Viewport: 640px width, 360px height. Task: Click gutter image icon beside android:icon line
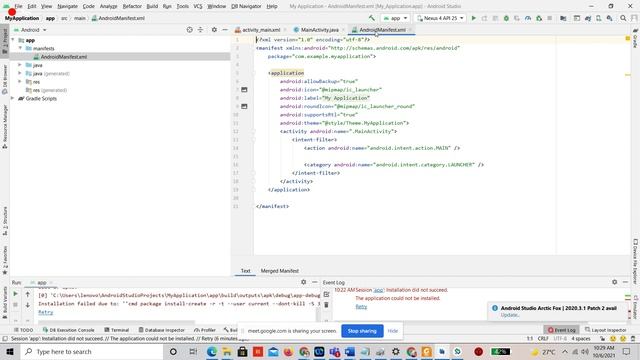[x=244, y=89]
